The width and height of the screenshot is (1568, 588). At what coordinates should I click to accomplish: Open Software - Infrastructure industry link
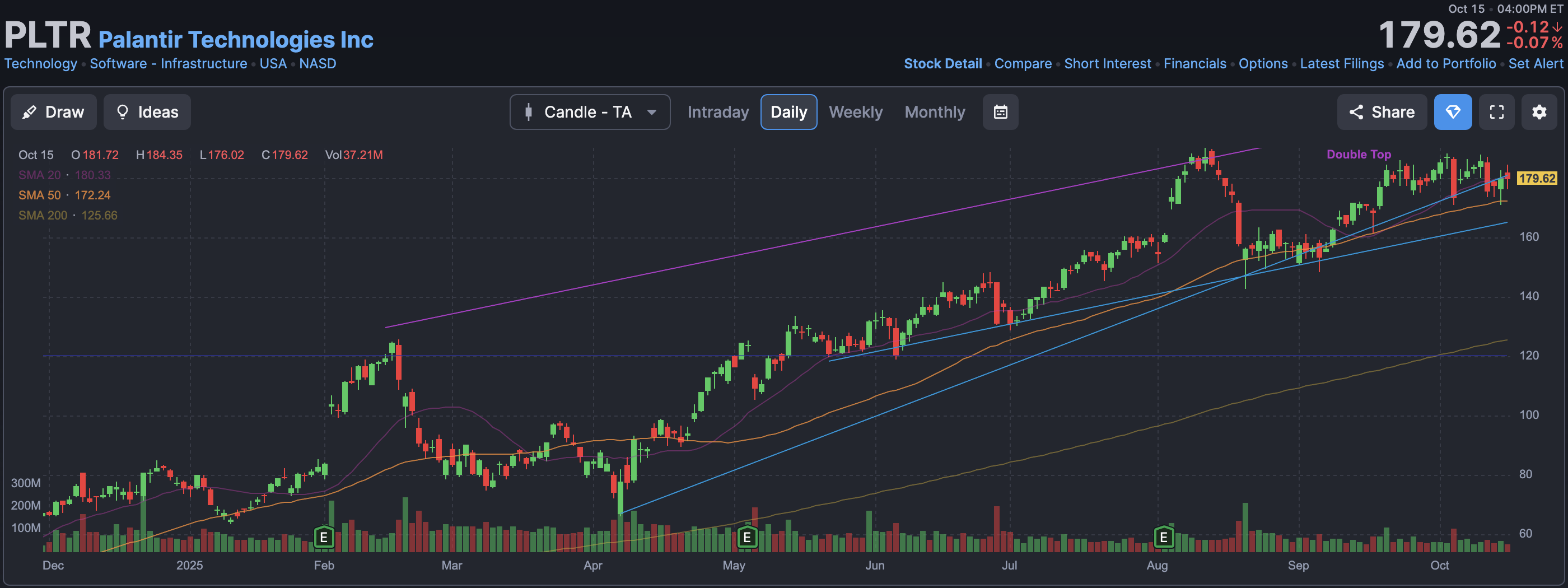[x=168, y=63]
